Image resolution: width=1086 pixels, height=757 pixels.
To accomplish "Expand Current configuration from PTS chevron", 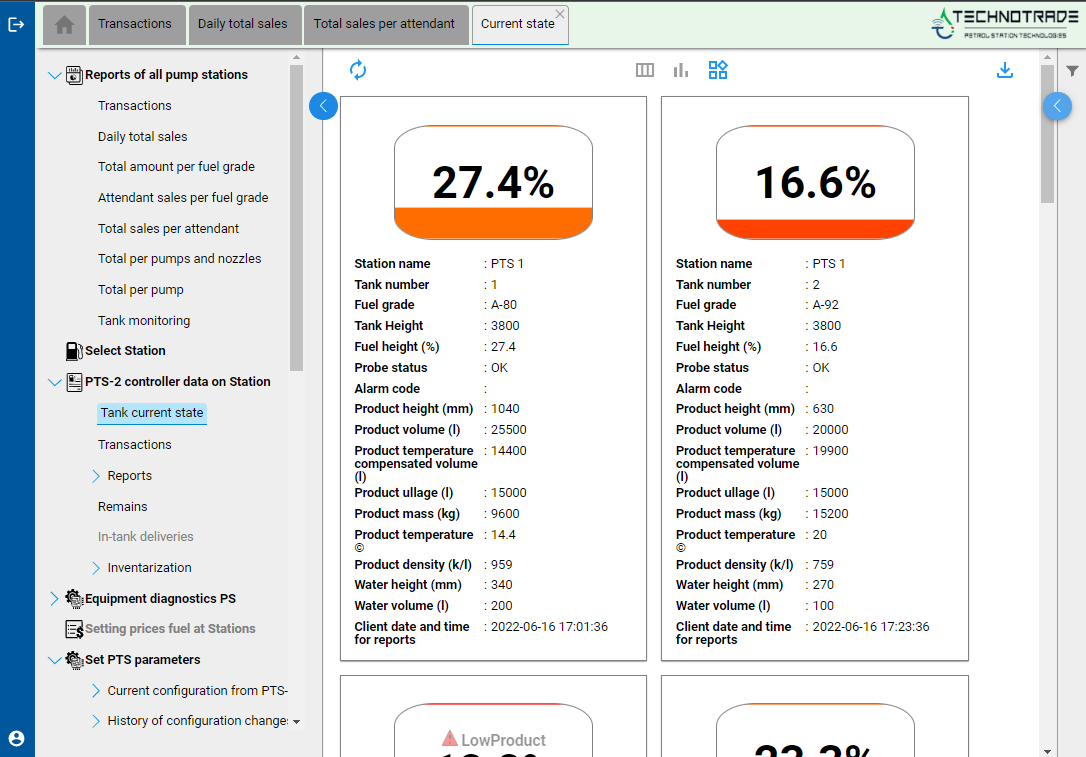I will point(96,691).
